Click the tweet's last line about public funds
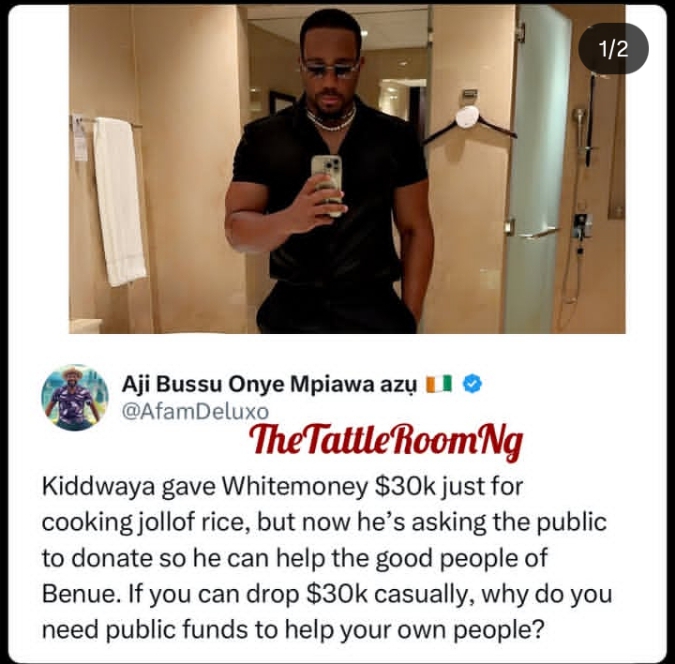Viewport: 675px width, 664px height. click(x=293, y=630)
